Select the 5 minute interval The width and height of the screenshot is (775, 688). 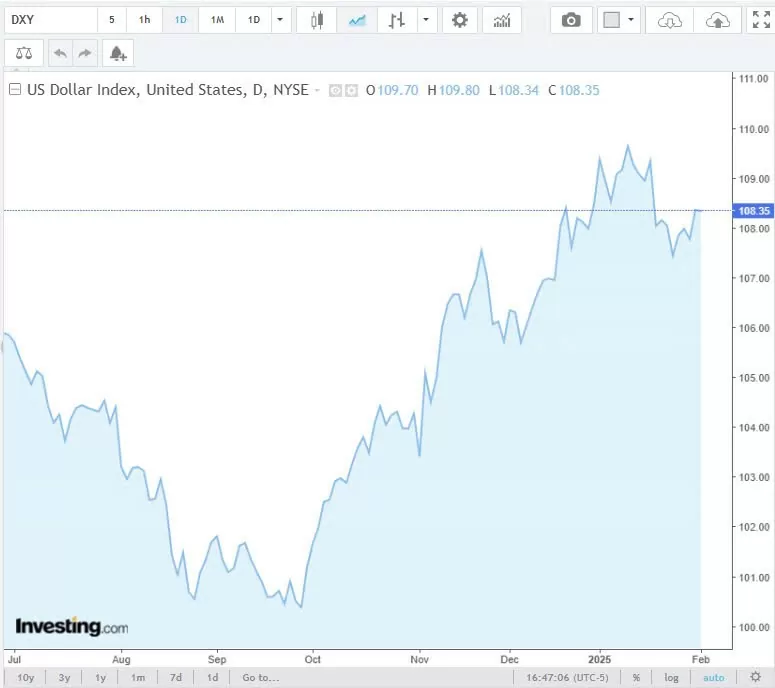coord(112,20)
